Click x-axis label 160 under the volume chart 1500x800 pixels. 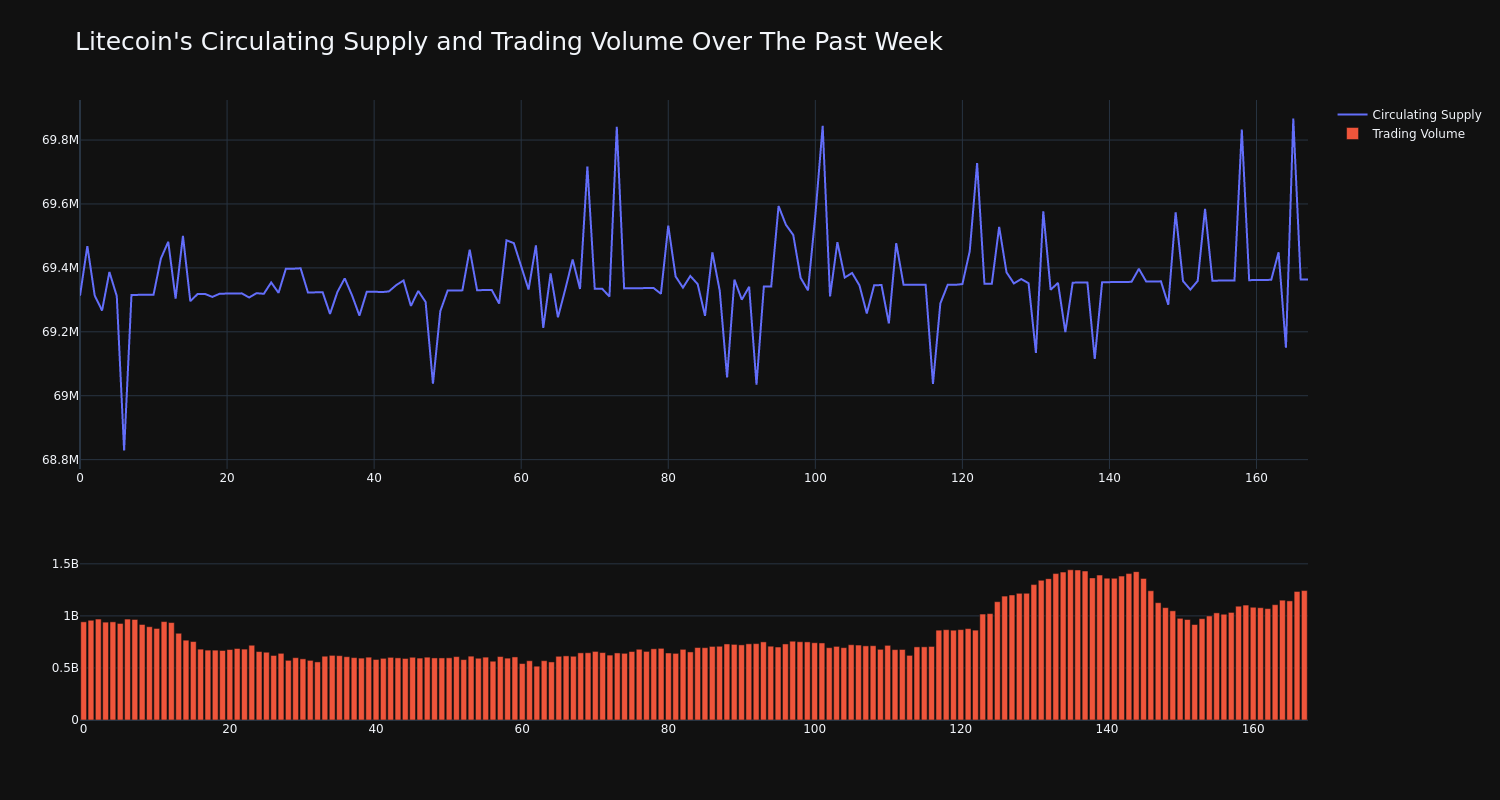pyautogui.click(x=1253, y=729)
